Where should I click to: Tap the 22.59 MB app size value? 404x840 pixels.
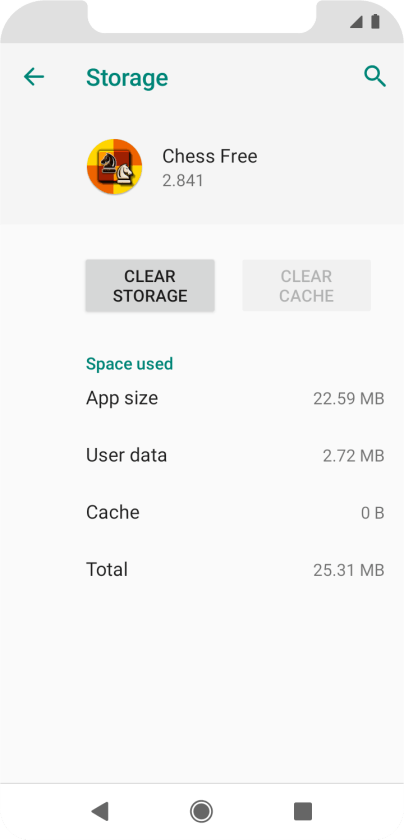pos(349,399)
